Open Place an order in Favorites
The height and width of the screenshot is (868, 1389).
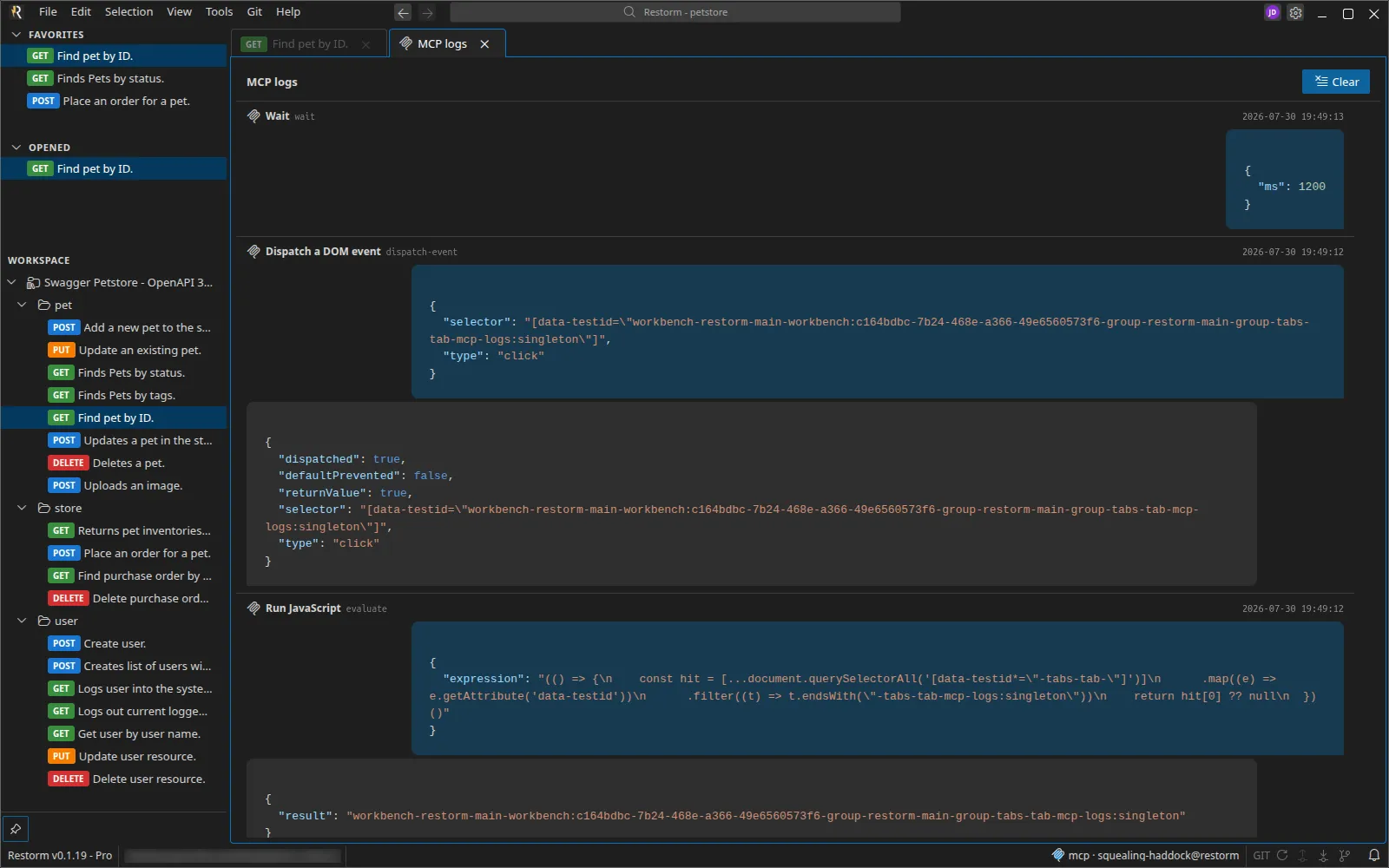pyautogui.click(x=114, y=101)
